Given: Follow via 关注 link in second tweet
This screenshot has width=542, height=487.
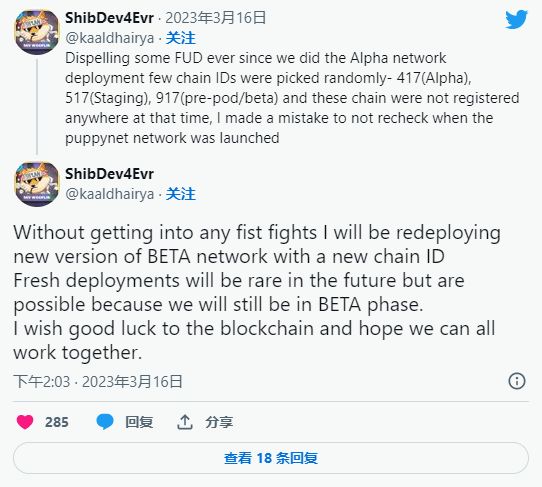Looking at the screenshot, I should pyautogui.click(x=180, y=194).
